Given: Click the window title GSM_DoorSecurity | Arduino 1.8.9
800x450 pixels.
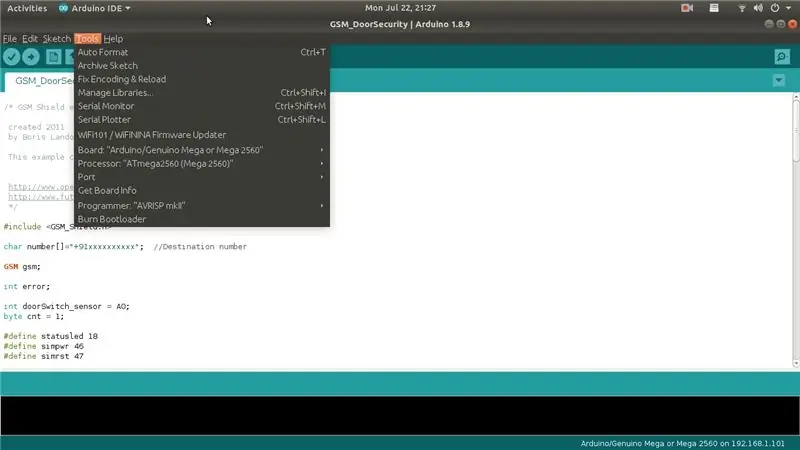Looking at the screenshot, I should [399, 24].
